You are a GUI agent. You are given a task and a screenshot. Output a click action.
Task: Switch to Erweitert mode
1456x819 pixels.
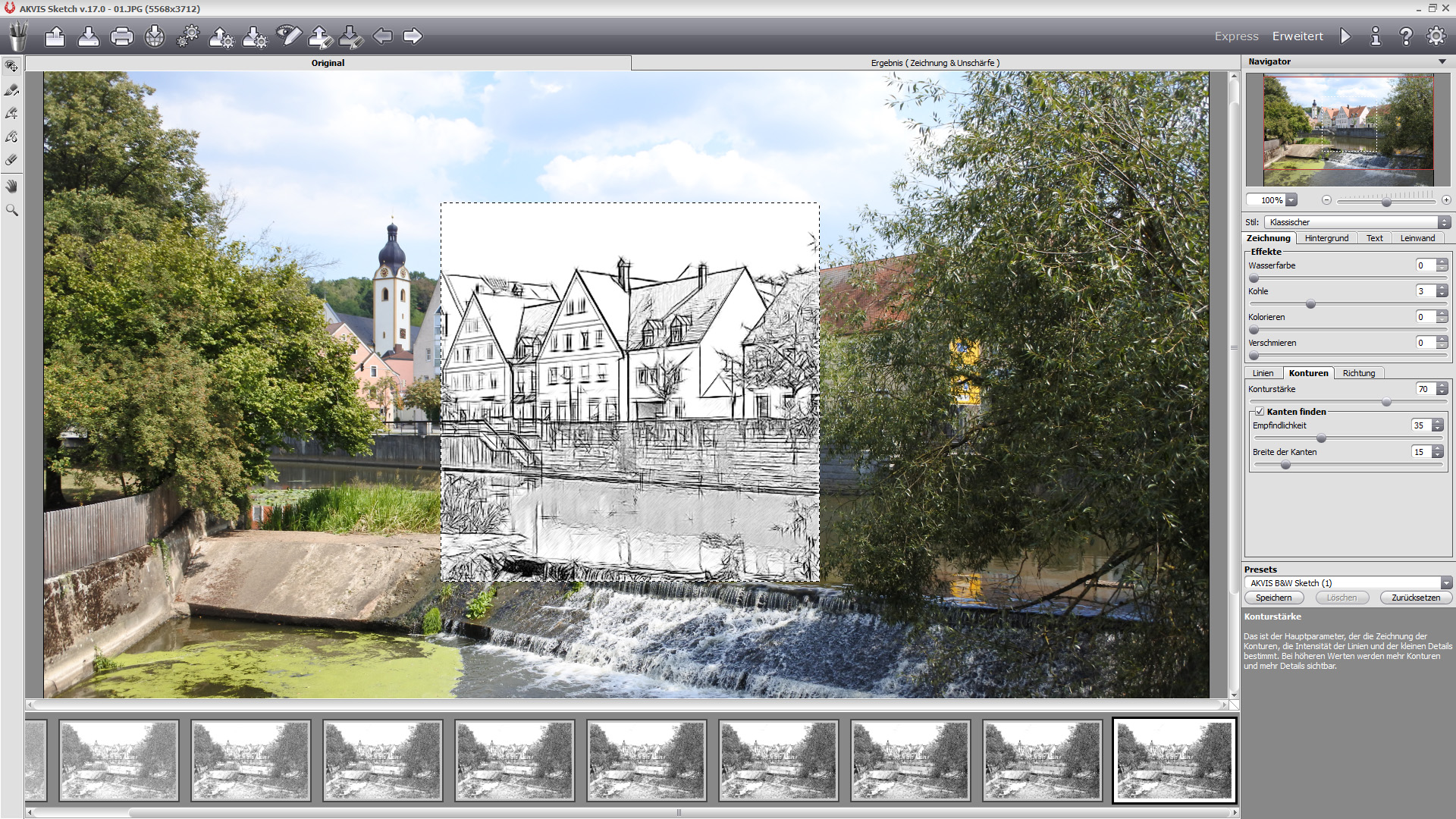(1298, 36)
